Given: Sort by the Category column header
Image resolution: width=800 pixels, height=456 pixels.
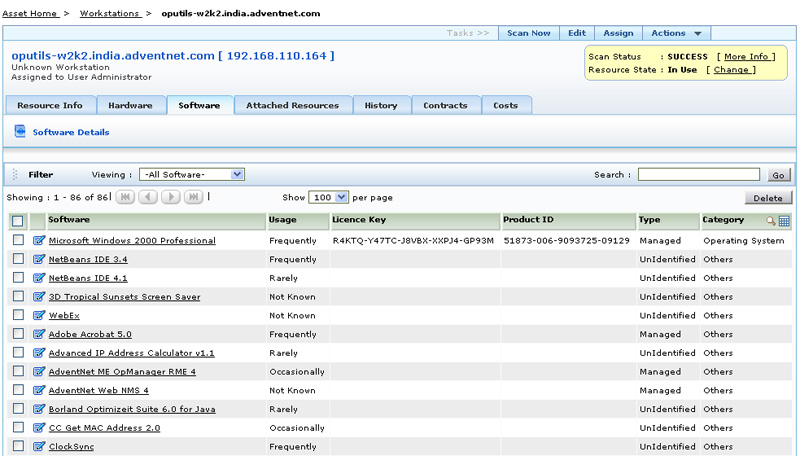Looking at the screenshot, I should (x=723, y=220).
